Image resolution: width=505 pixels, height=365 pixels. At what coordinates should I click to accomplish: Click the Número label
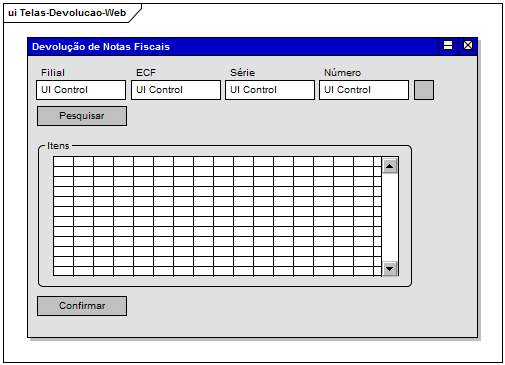(x=342, y=72)
